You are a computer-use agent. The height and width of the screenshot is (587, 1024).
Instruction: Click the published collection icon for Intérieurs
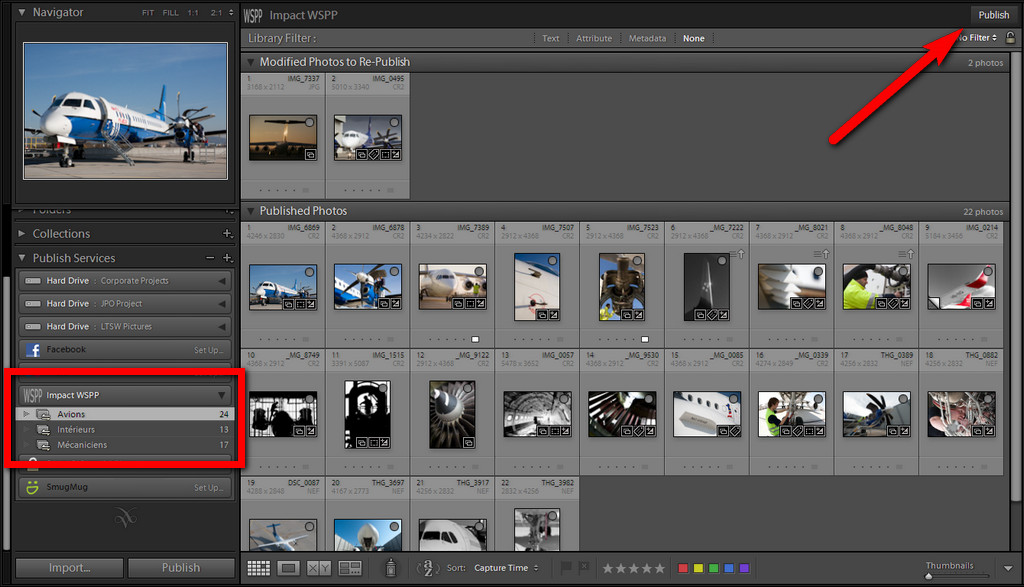pos(44,430)
